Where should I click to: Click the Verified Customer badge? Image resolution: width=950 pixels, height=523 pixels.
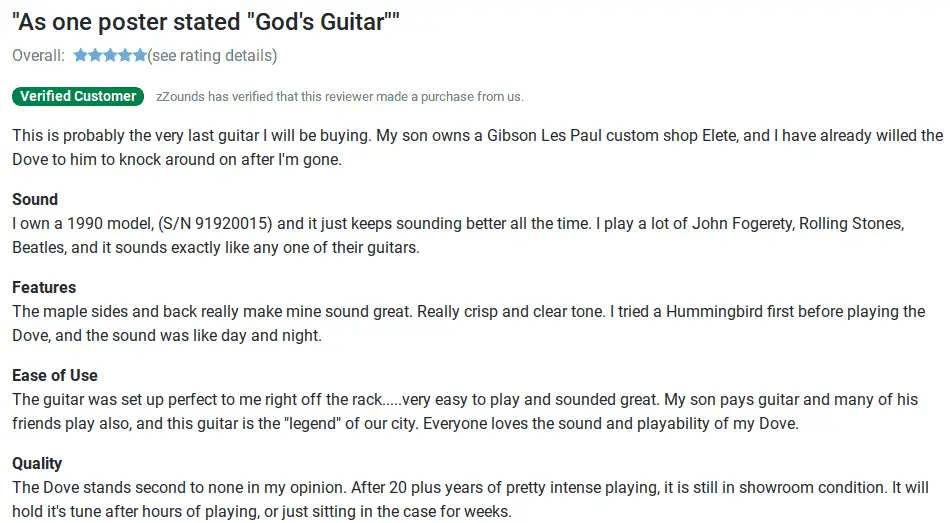tap(78, 96)
